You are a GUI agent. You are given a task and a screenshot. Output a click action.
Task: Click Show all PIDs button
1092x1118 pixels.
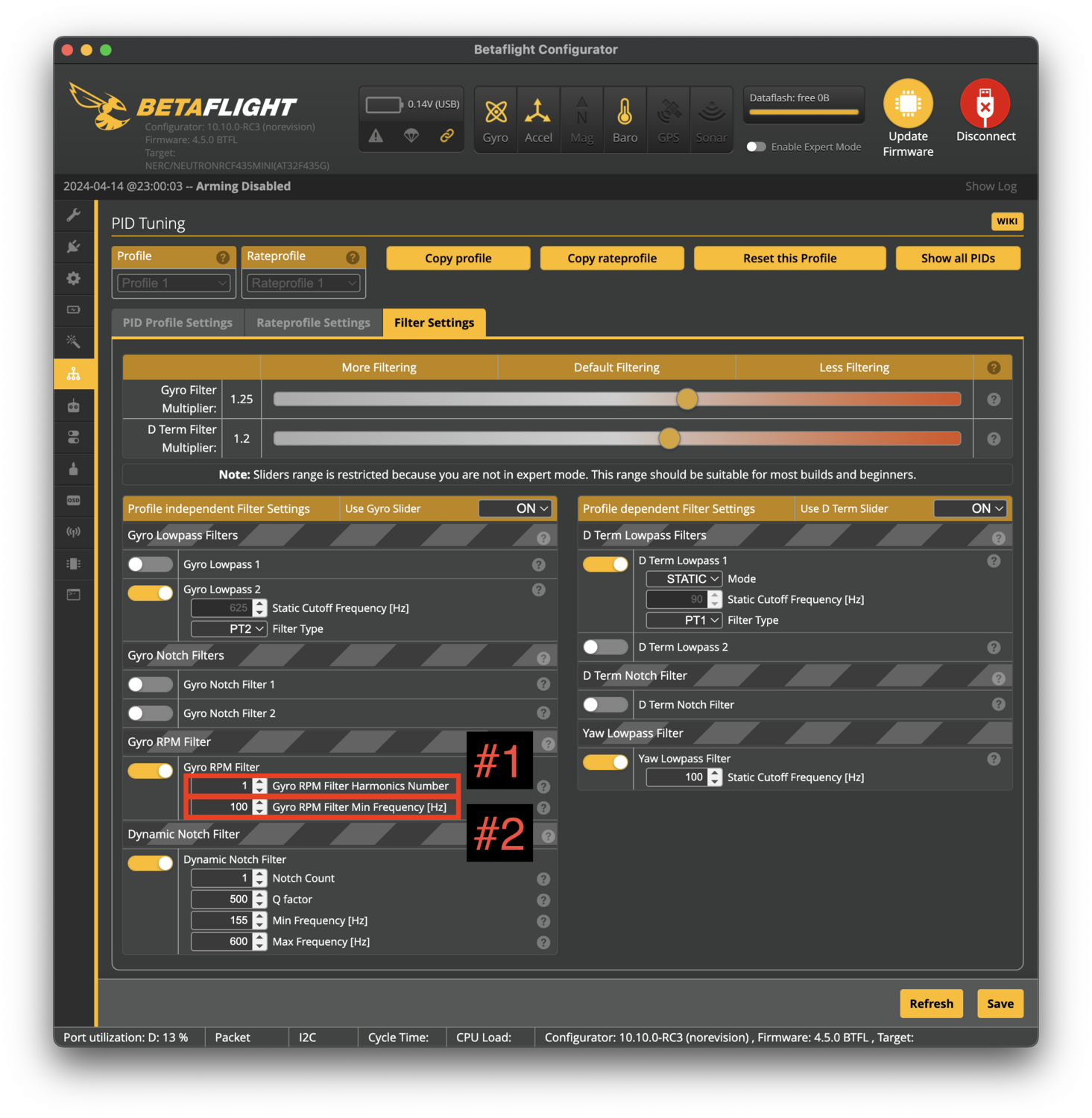pyautogui.click(x=958, y=259)
